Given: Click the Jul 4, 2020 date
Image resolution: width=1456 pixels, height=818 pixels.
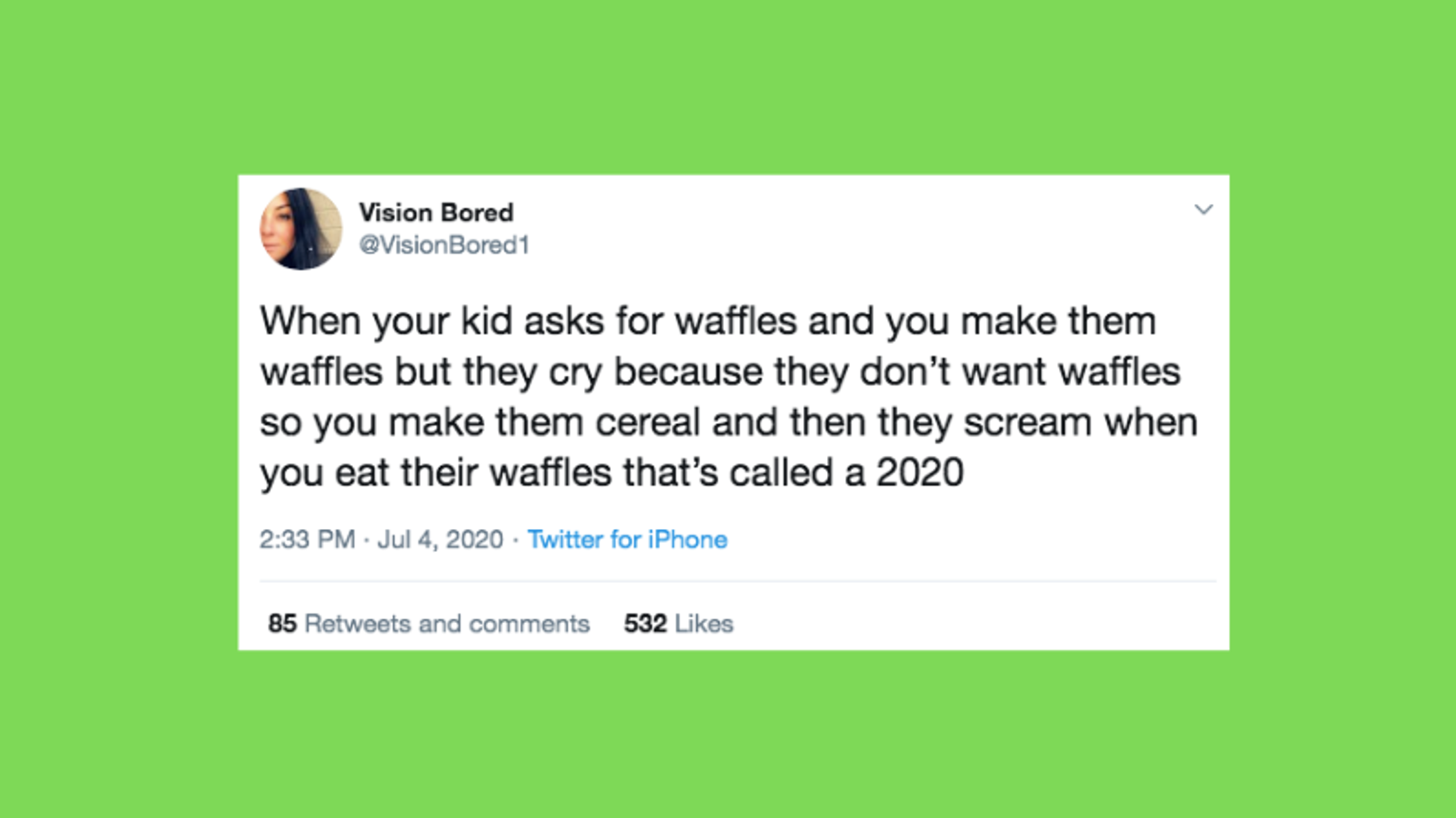Looking at the screenshot, I should click(440, 540).
